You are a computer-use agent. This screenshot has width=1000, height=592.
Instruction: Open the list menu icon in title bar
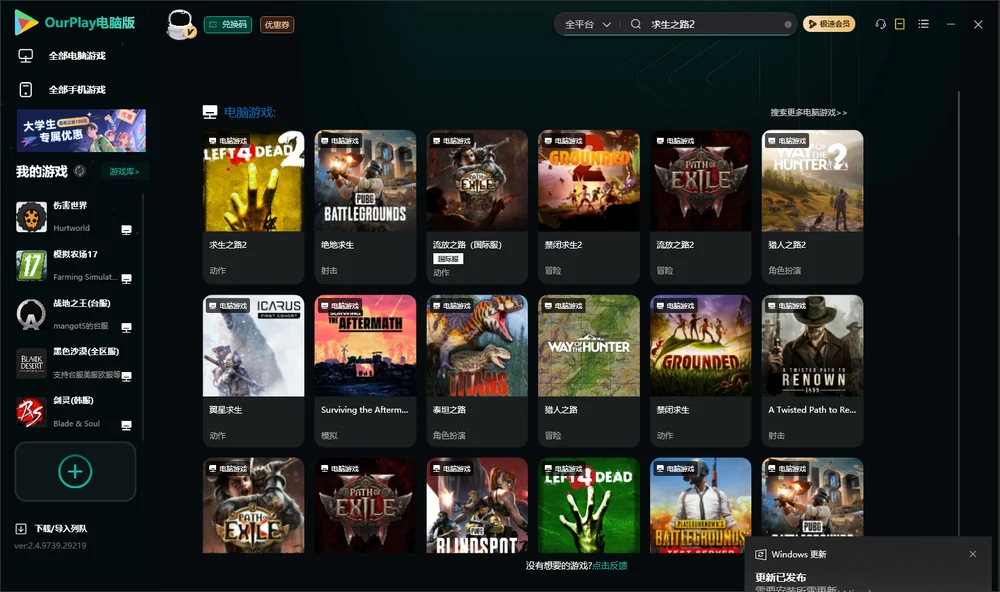923,24
